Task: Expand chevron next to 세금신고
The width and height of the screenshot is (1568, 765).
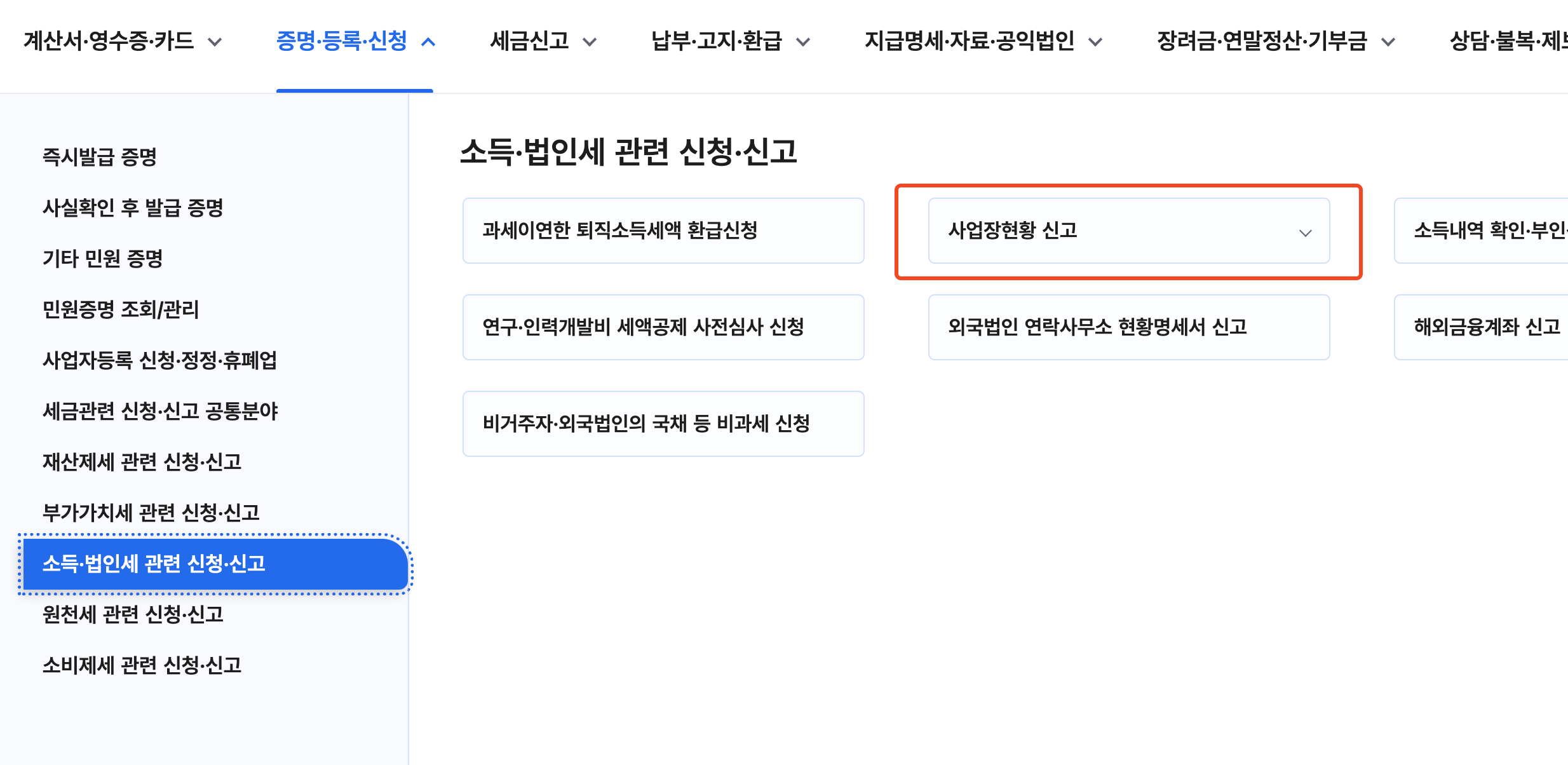Action: (x=590, y=43)
